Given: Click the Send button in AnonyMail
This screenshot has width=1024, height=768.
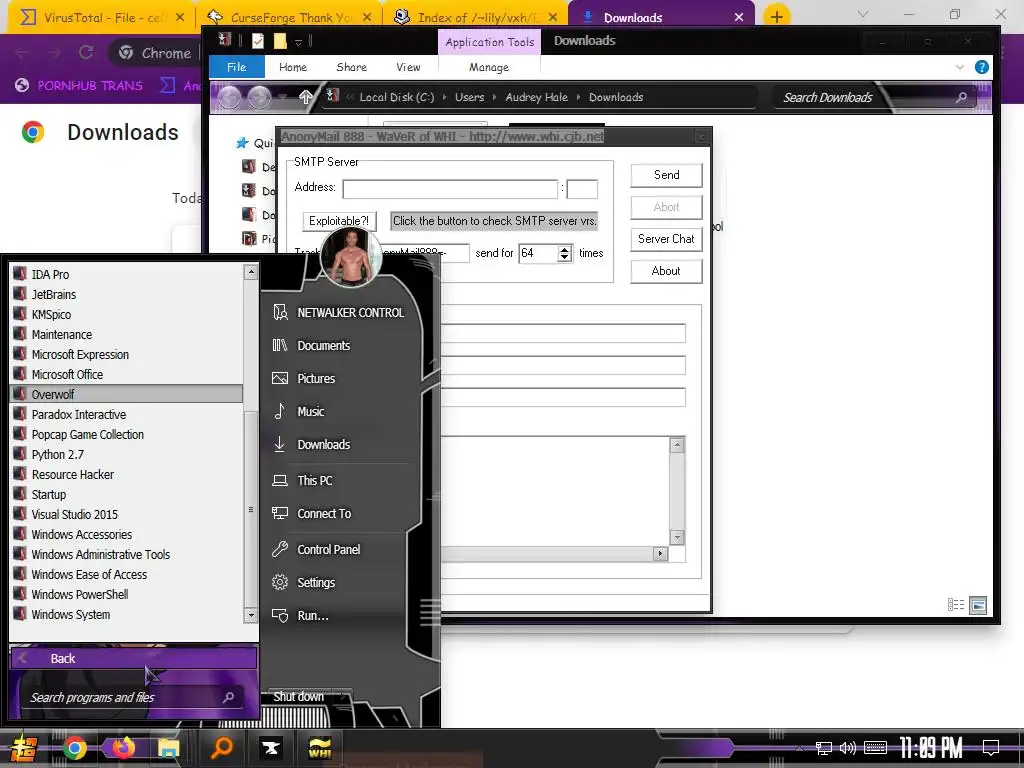Looking at the screenshot, I should coord(666,175).
